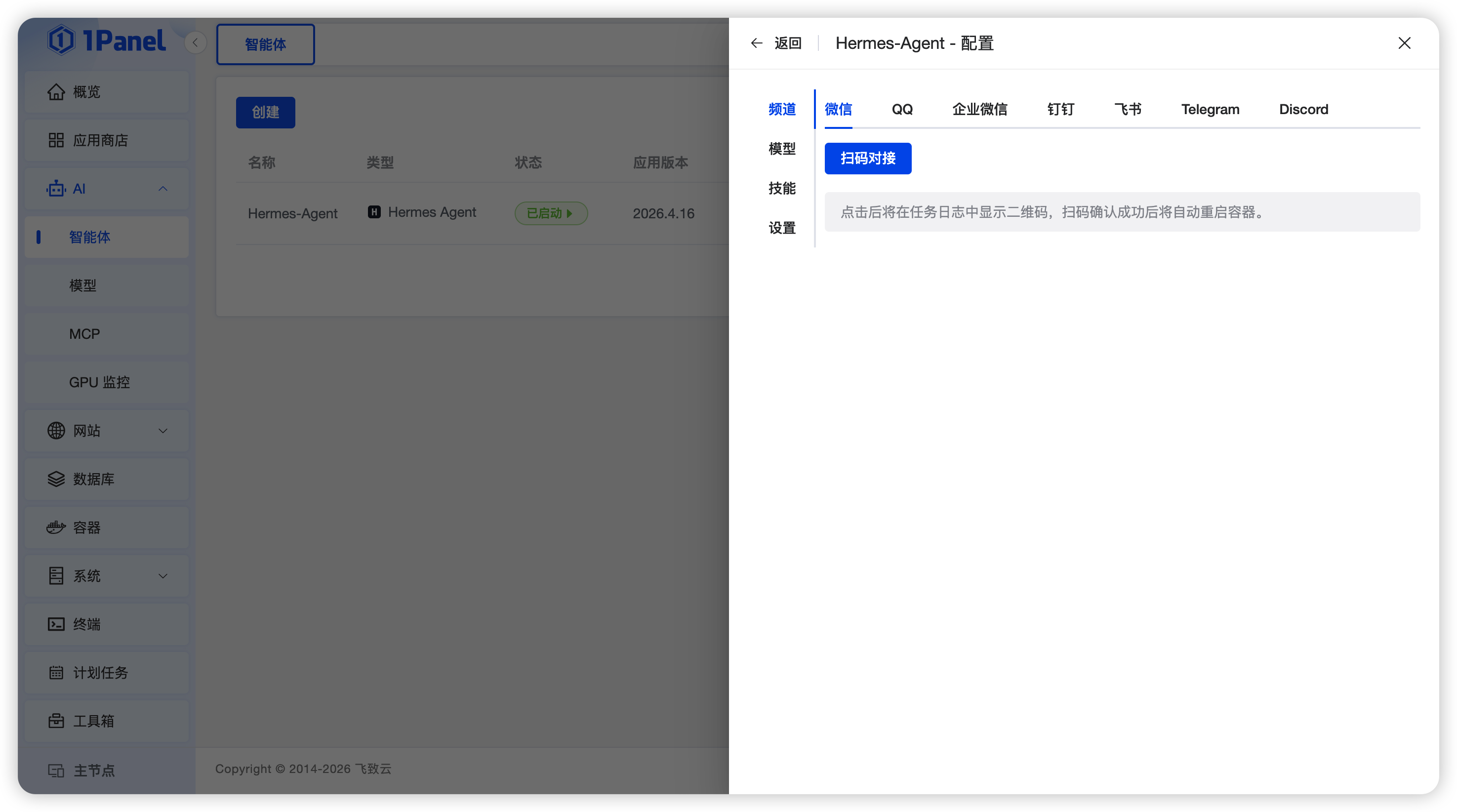Open the 智能体 top tab
The image size is (1457, 812).
(x=265, y=44)
